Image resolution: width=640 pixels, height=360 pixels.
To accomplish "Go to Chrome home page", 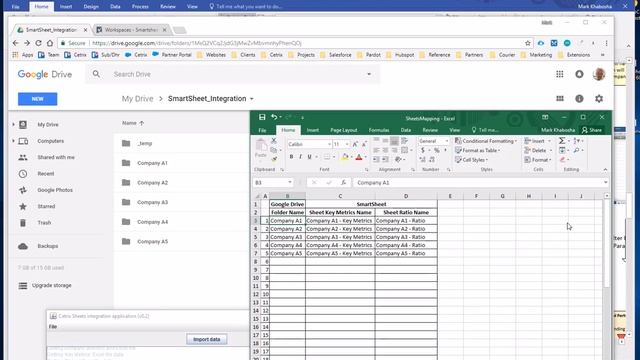I will pyautogui.click(x=50, y=43).
